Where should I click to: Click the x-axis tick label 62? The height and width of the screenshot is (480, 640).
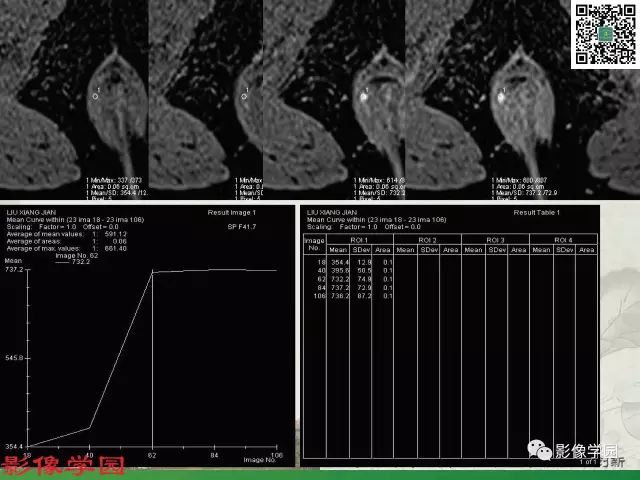[x=152, y=456]
